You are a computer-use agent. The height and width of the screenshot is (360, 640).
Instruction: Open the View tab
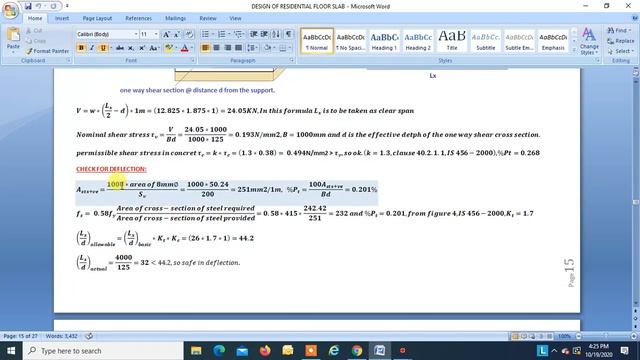[235, 18]
